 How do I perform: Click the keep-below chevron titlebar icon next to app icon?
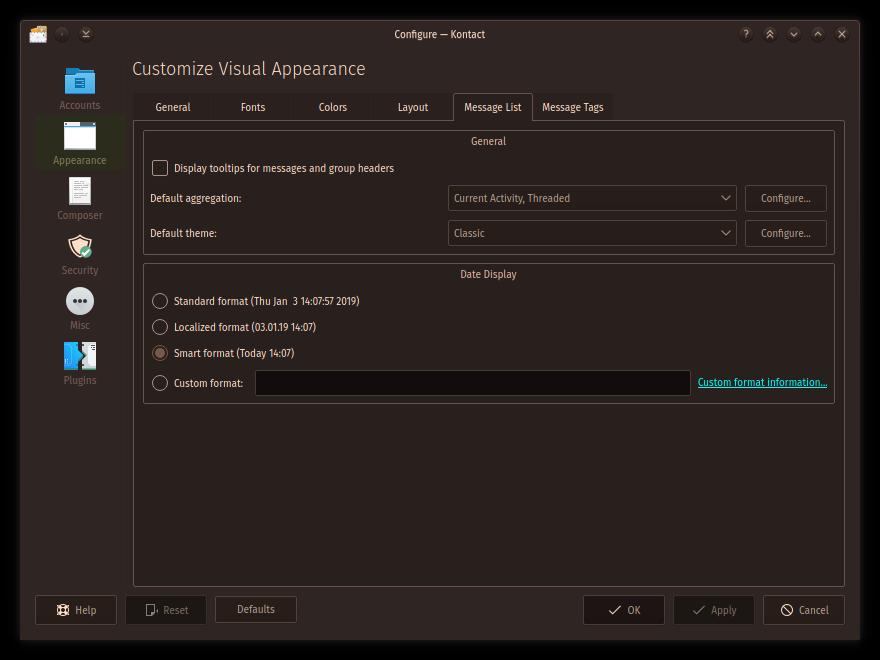point(85,34)
